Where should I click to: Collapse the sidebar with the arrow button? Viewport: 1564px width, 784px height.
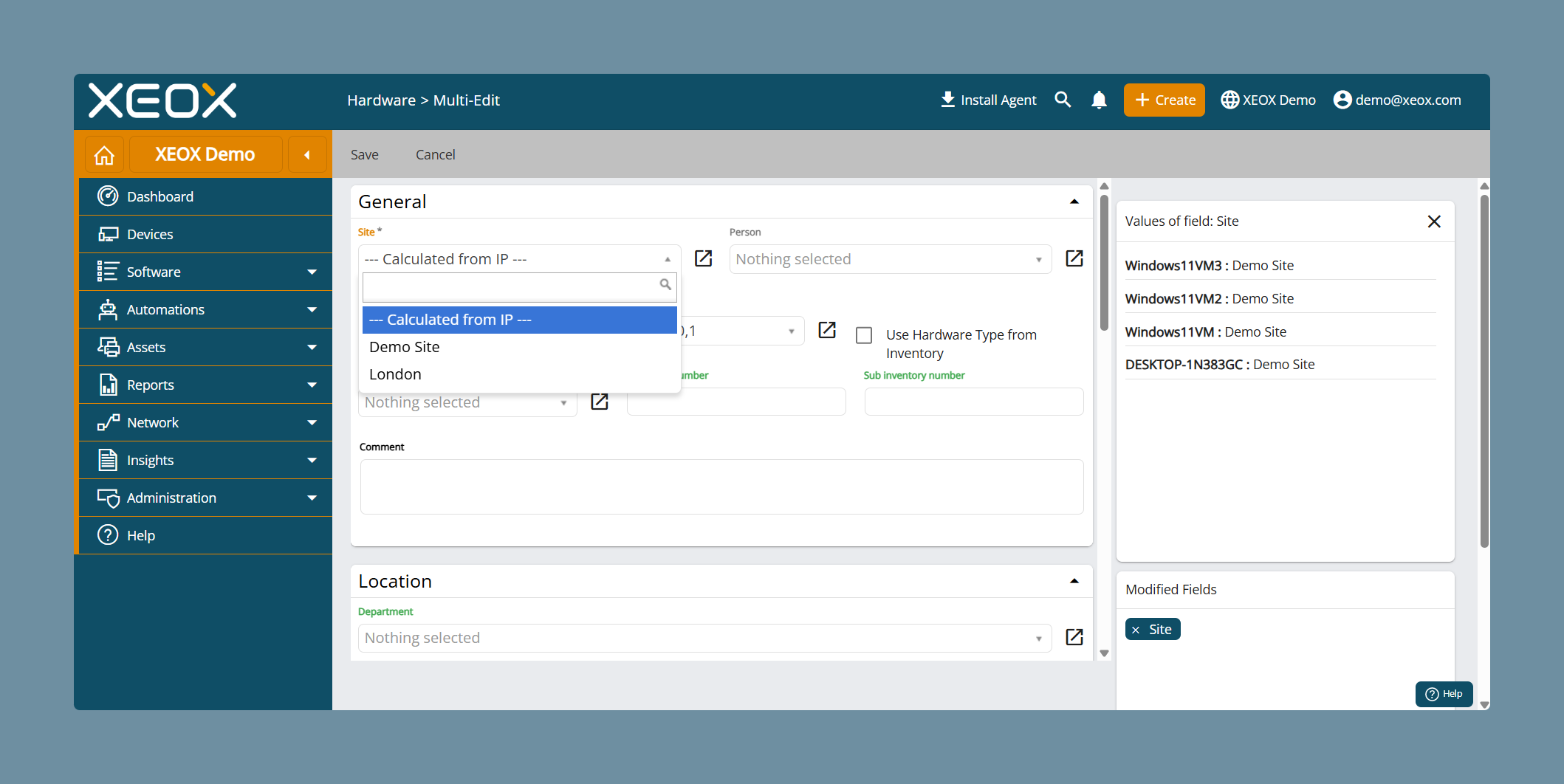[307, 155]
